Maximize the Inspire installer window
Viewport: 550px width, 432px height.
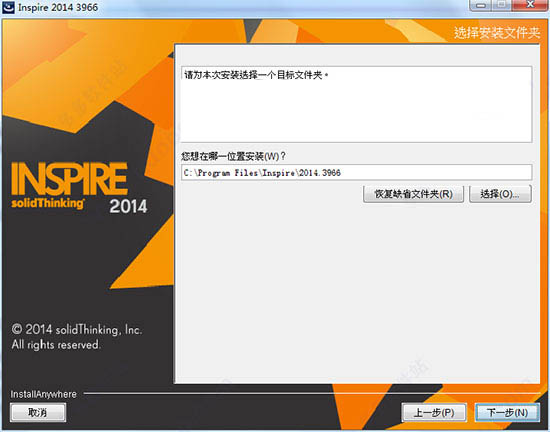pyautogui.click(x=503, y=5)
